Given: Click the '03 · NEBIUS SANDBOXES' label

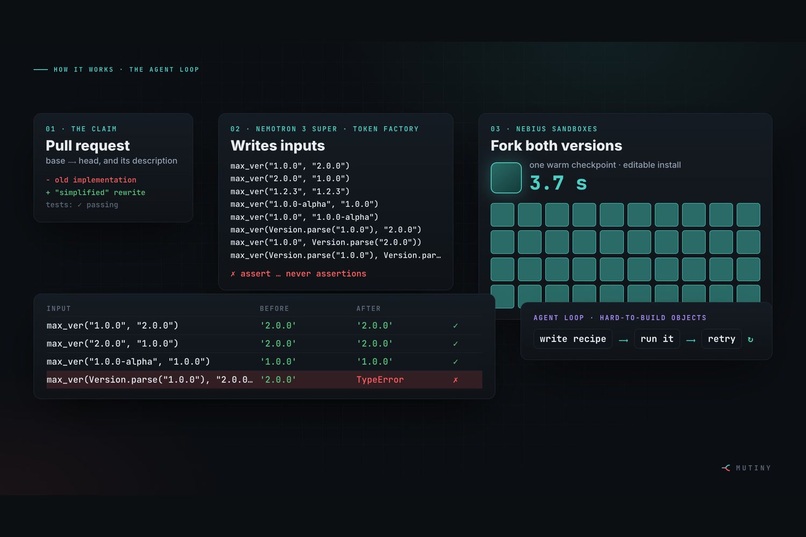Looking at the screenshot, I should pos(544,129).
